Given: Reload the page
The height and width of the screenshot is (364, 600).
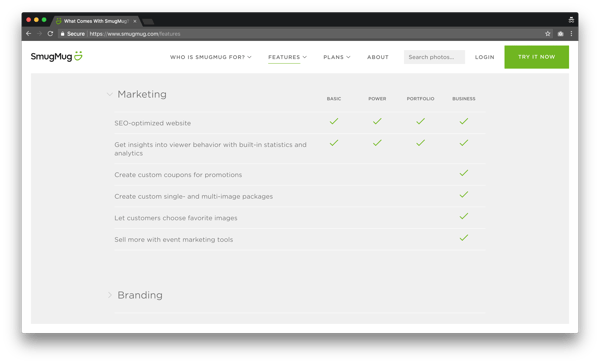Looking at the screenshot, I should (50, 34).
